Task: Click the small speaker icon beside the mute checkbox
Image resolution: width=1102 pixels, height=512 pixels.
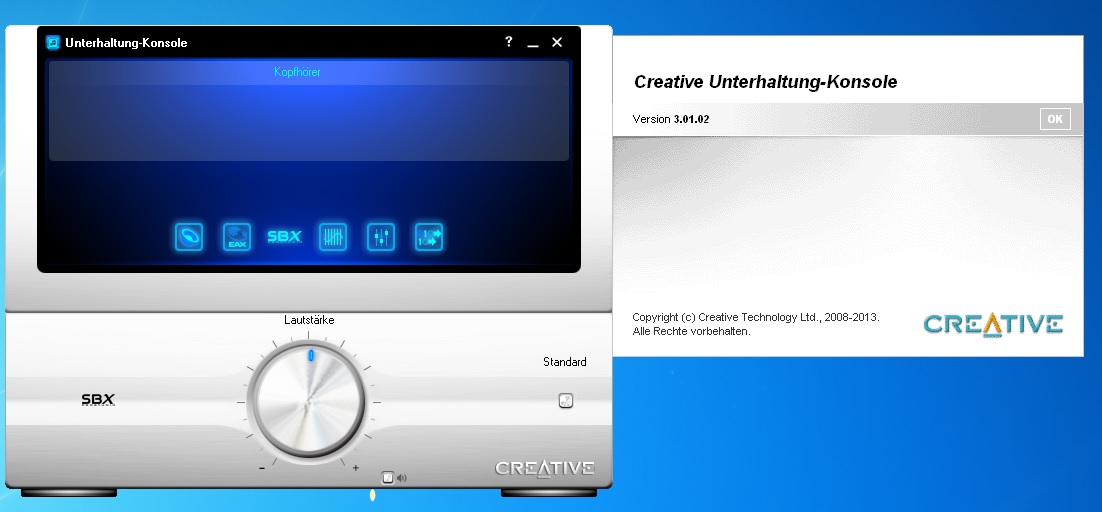Action: (x=401, y=478)
